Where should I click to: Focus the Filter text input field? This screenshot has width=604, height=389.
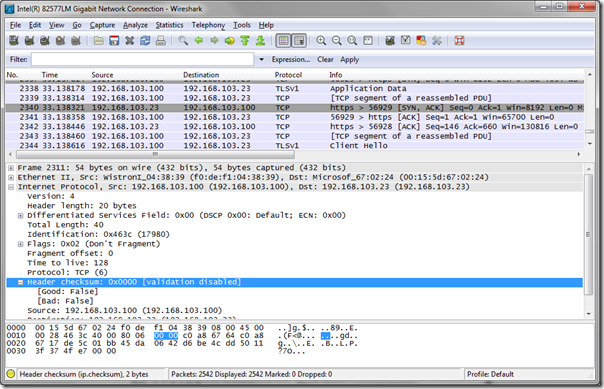pyautogui.click(x=143, y=59)
